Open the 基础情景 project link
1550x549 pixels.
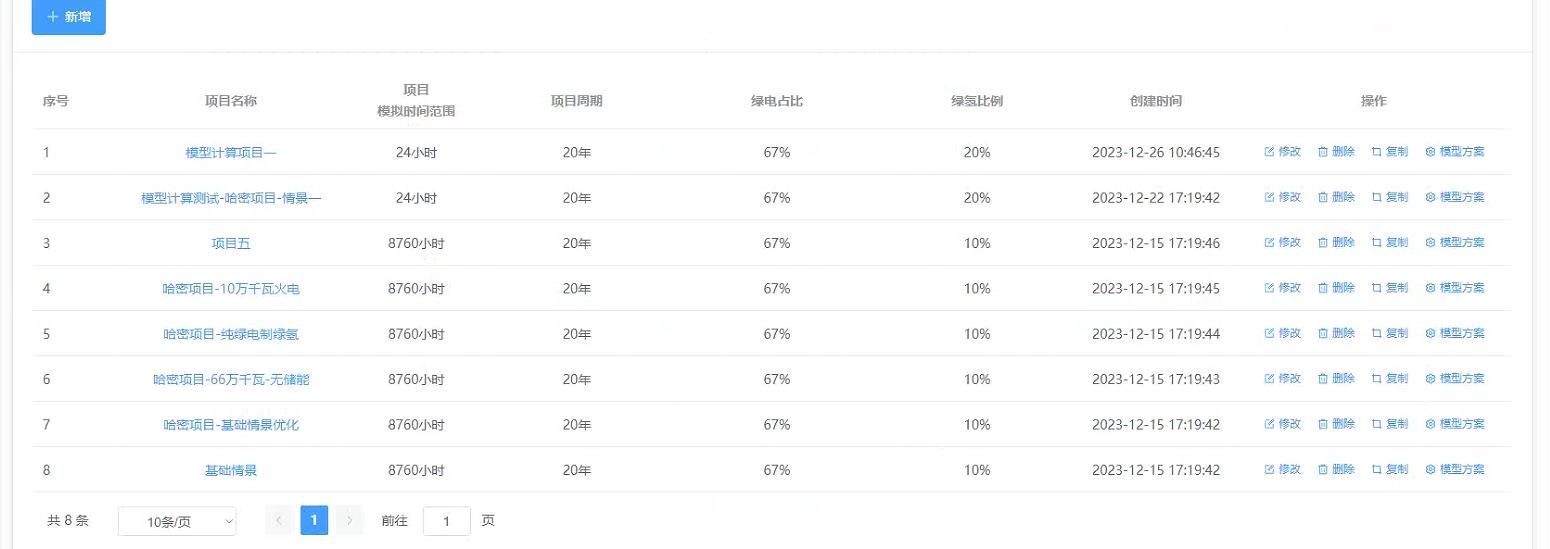click(x=231, y=470)
